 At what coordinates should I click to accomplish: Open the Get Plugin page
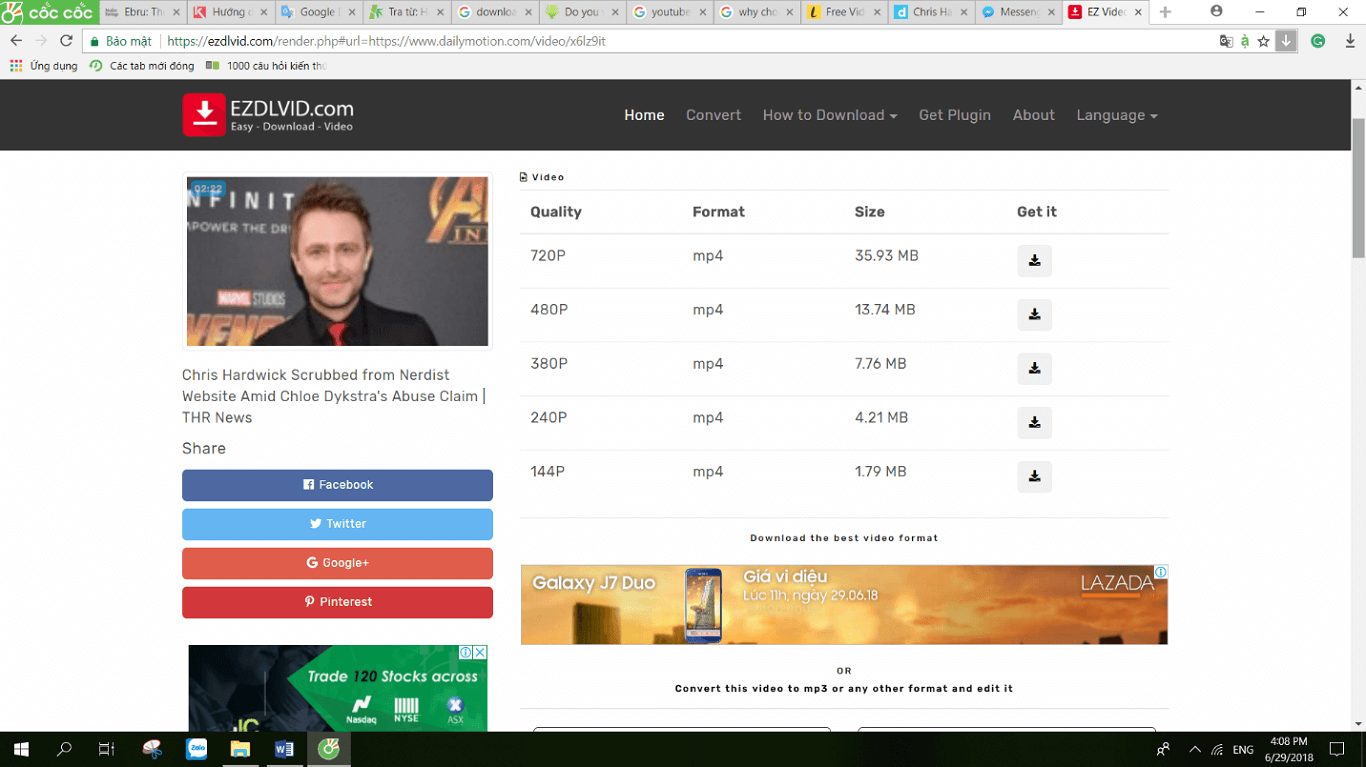[x=954, y=115]
